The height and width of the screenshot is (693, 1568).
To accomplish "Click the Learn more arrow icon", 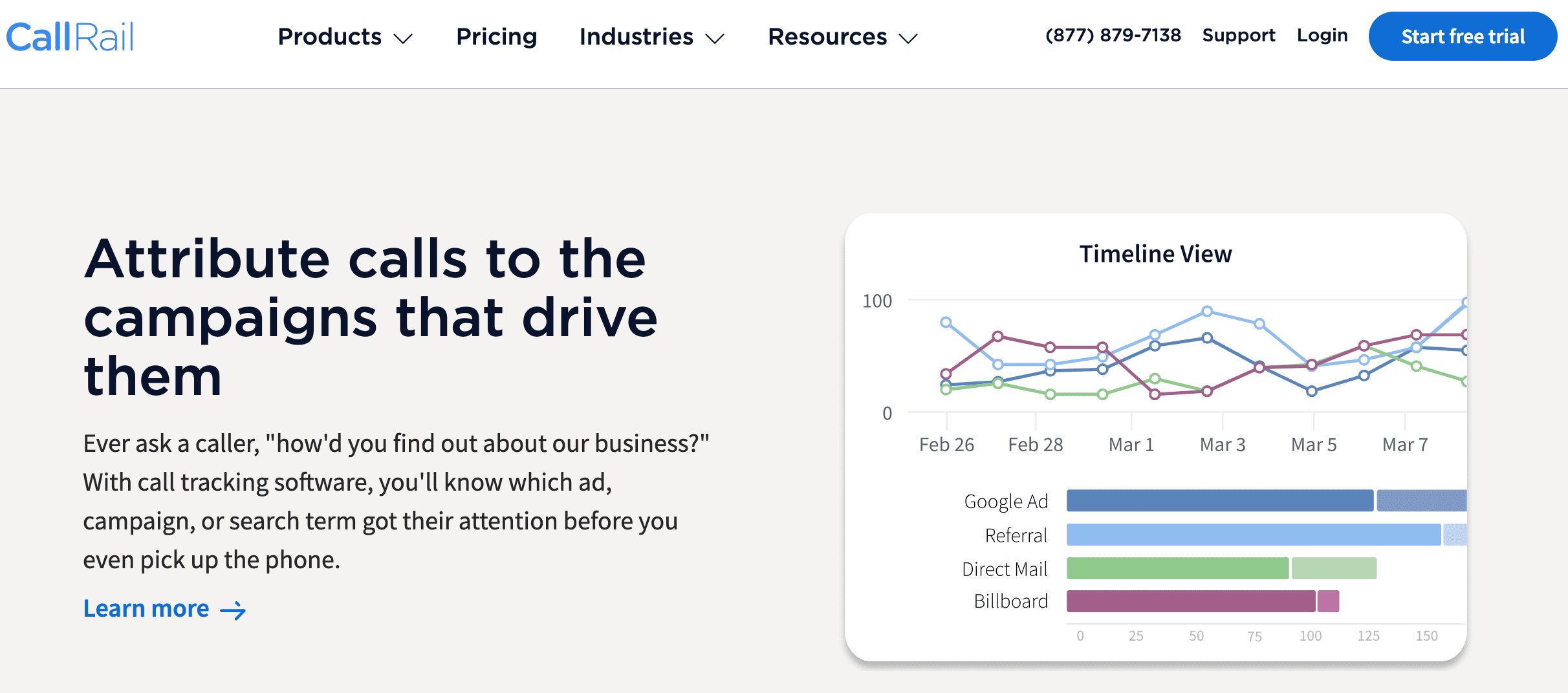I will [x=232, y=608].
